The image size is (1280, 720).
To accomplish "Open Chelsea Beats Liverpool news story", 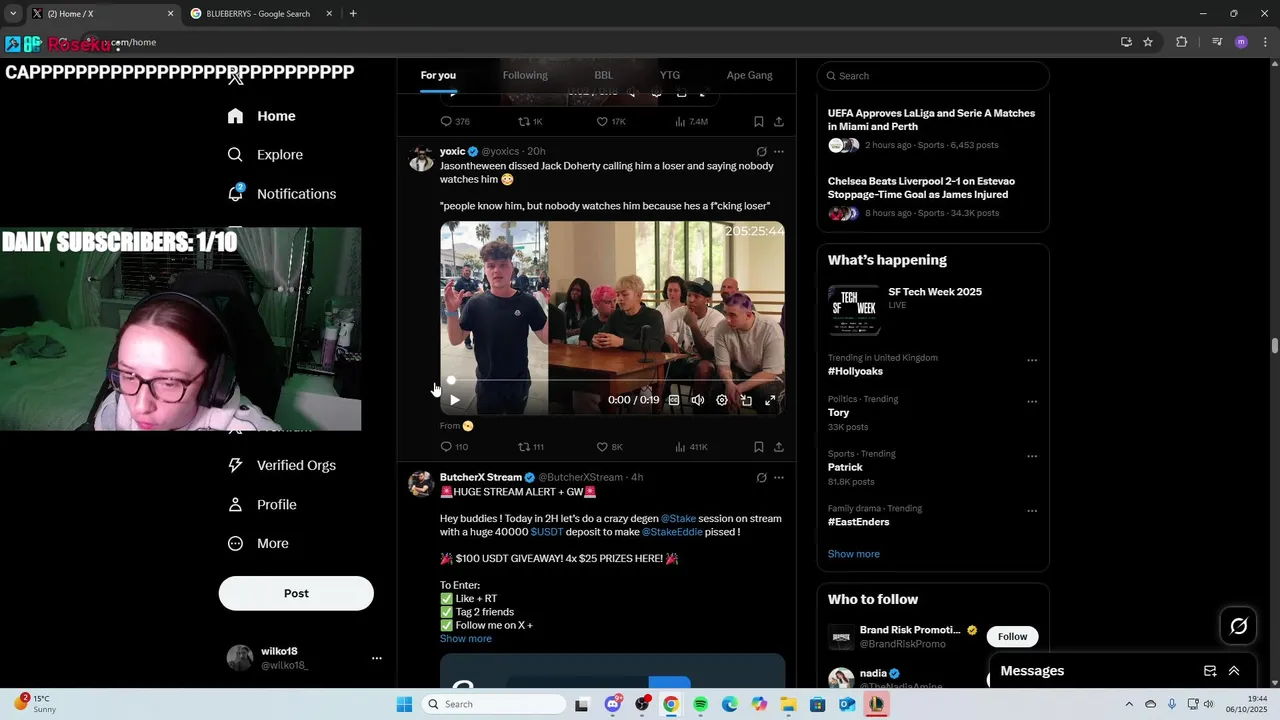I will click(933, 198).
